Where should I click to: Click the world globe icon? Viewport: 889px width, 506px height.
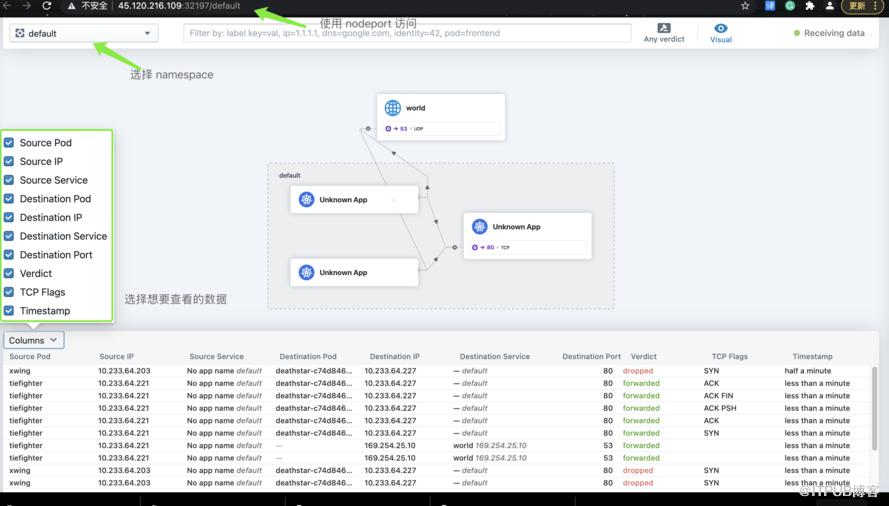click(x=392, y=108)
